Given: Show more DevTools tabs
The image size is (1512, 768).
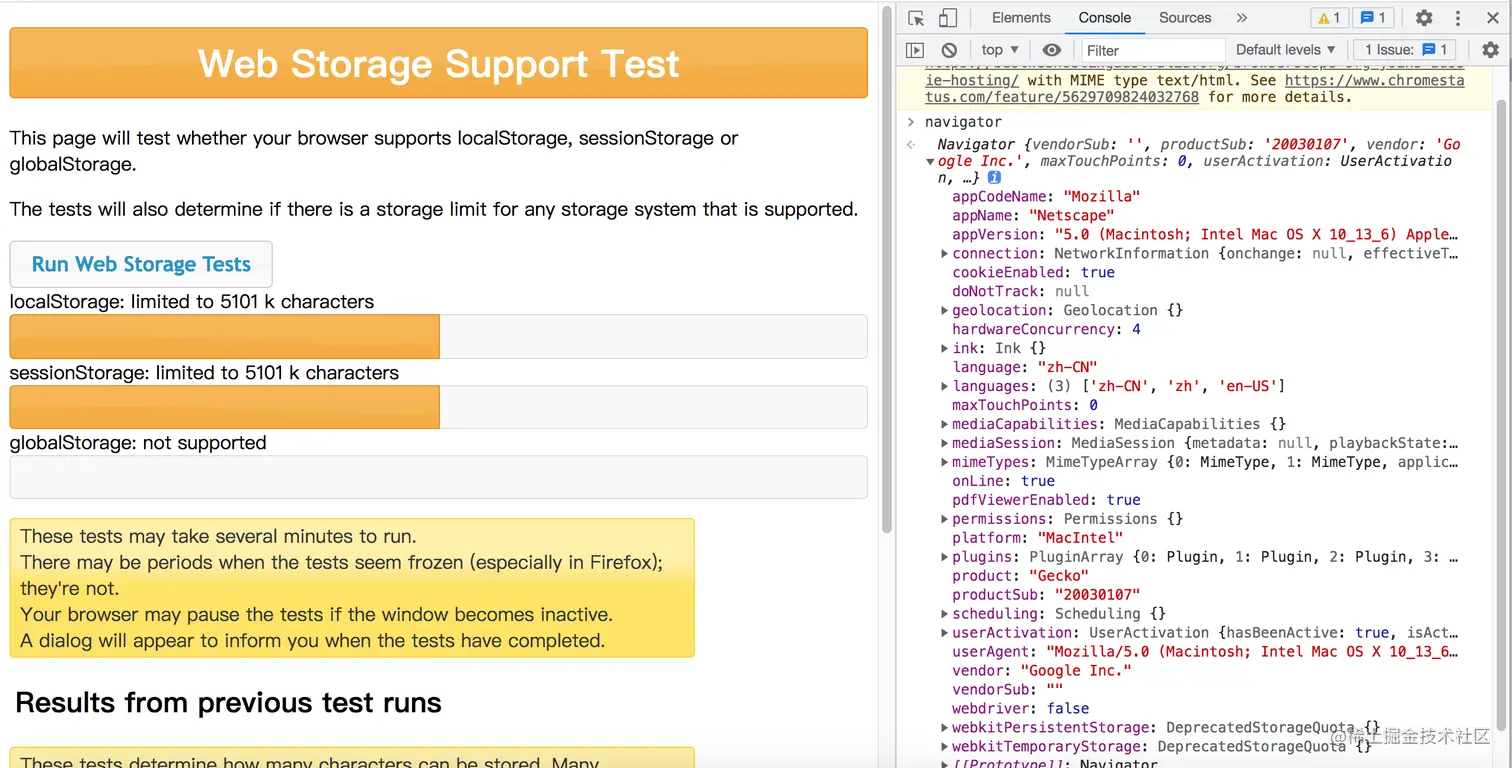Looking at the screenshot, I should [x=1242, y=18].
